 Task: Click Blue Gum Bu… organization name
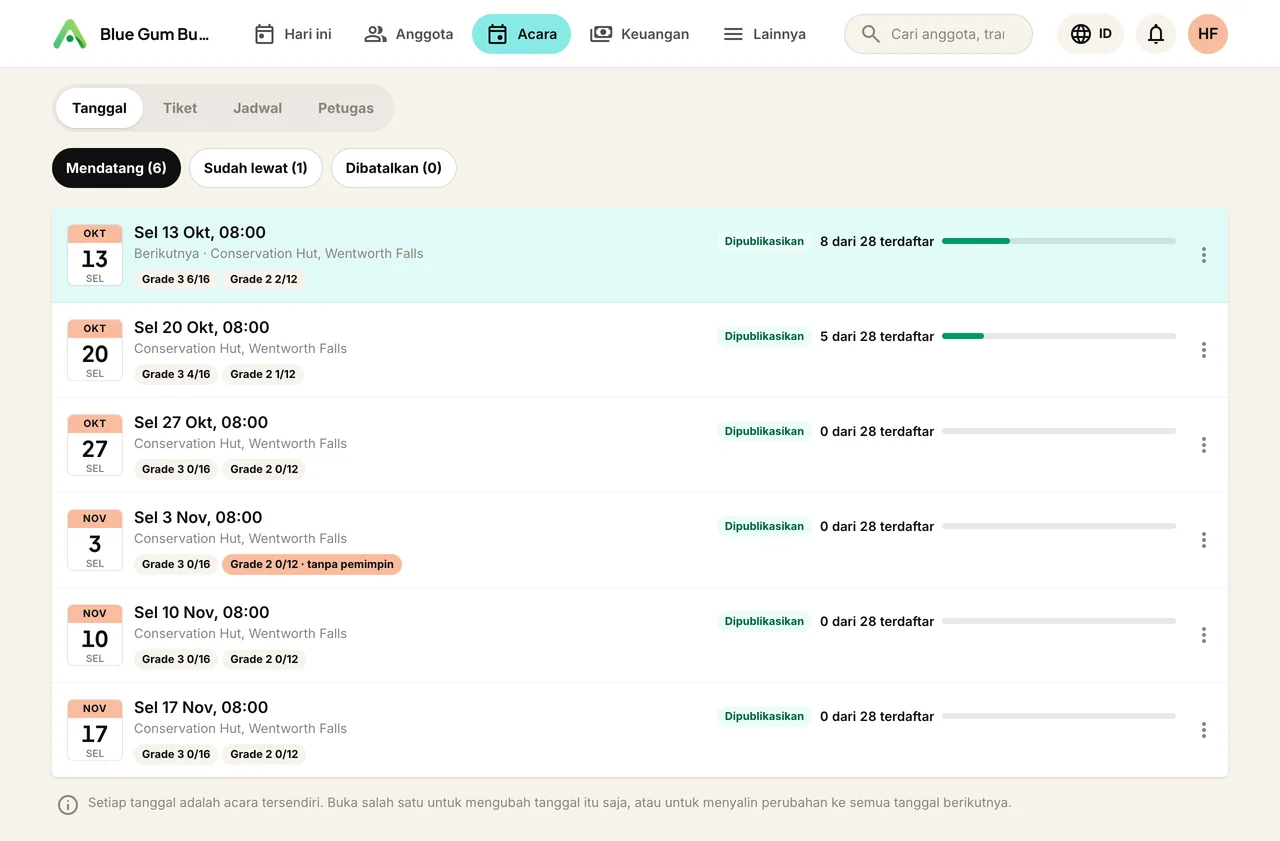point(155,34)
